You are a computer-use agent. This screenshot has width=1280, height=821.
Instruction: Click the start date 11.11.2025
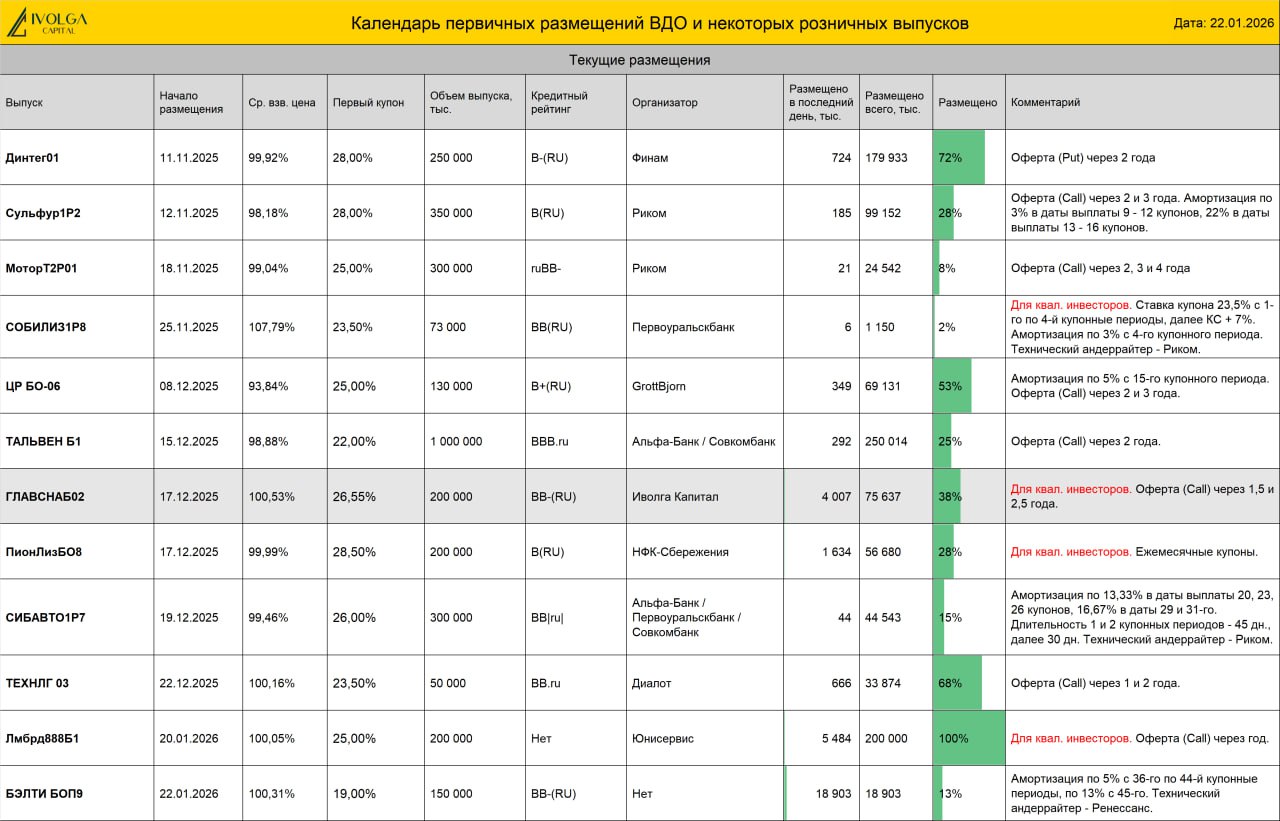[x=189, y=158]
